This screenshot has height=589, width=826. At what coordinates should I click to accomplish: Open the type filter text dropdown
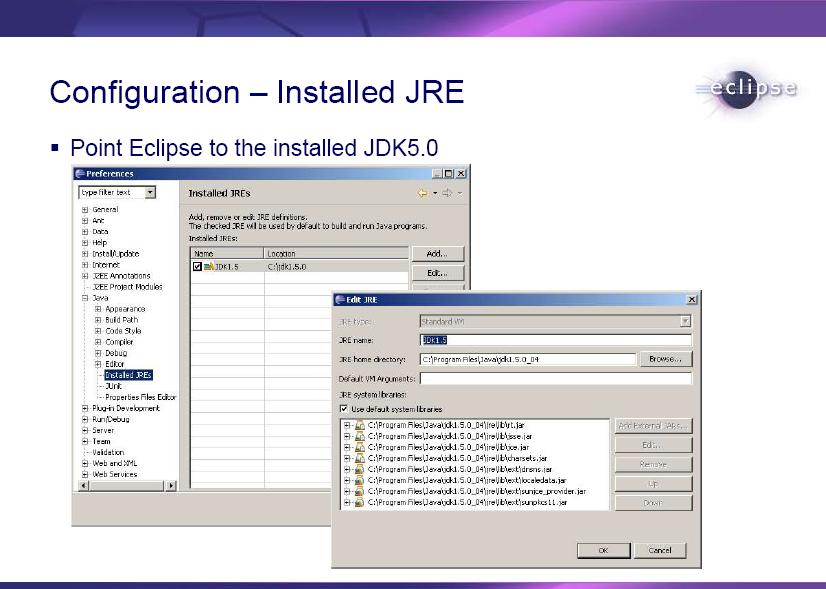tap(150, 193)
